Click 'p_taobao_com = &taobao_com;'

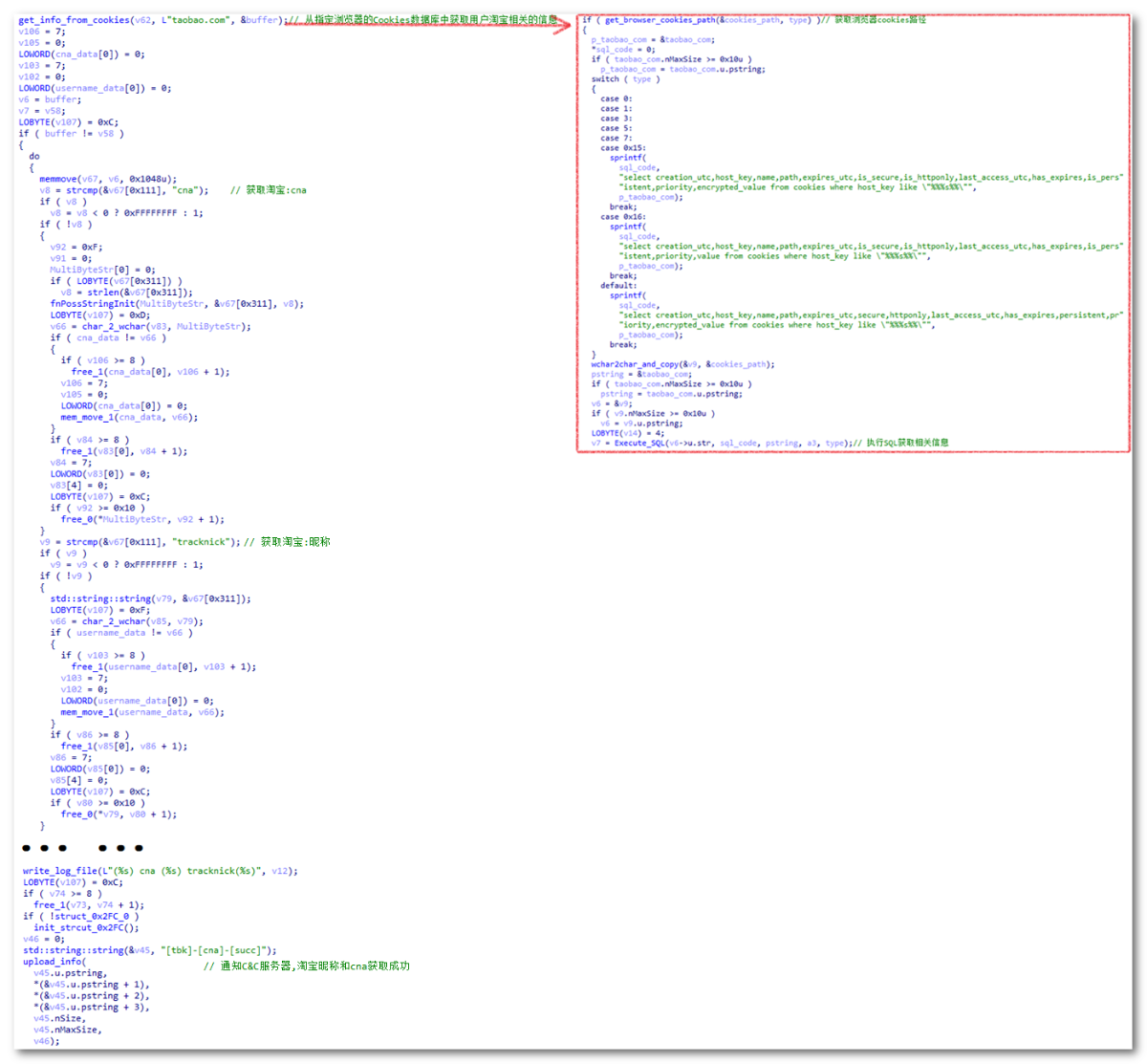click(653, 39)
